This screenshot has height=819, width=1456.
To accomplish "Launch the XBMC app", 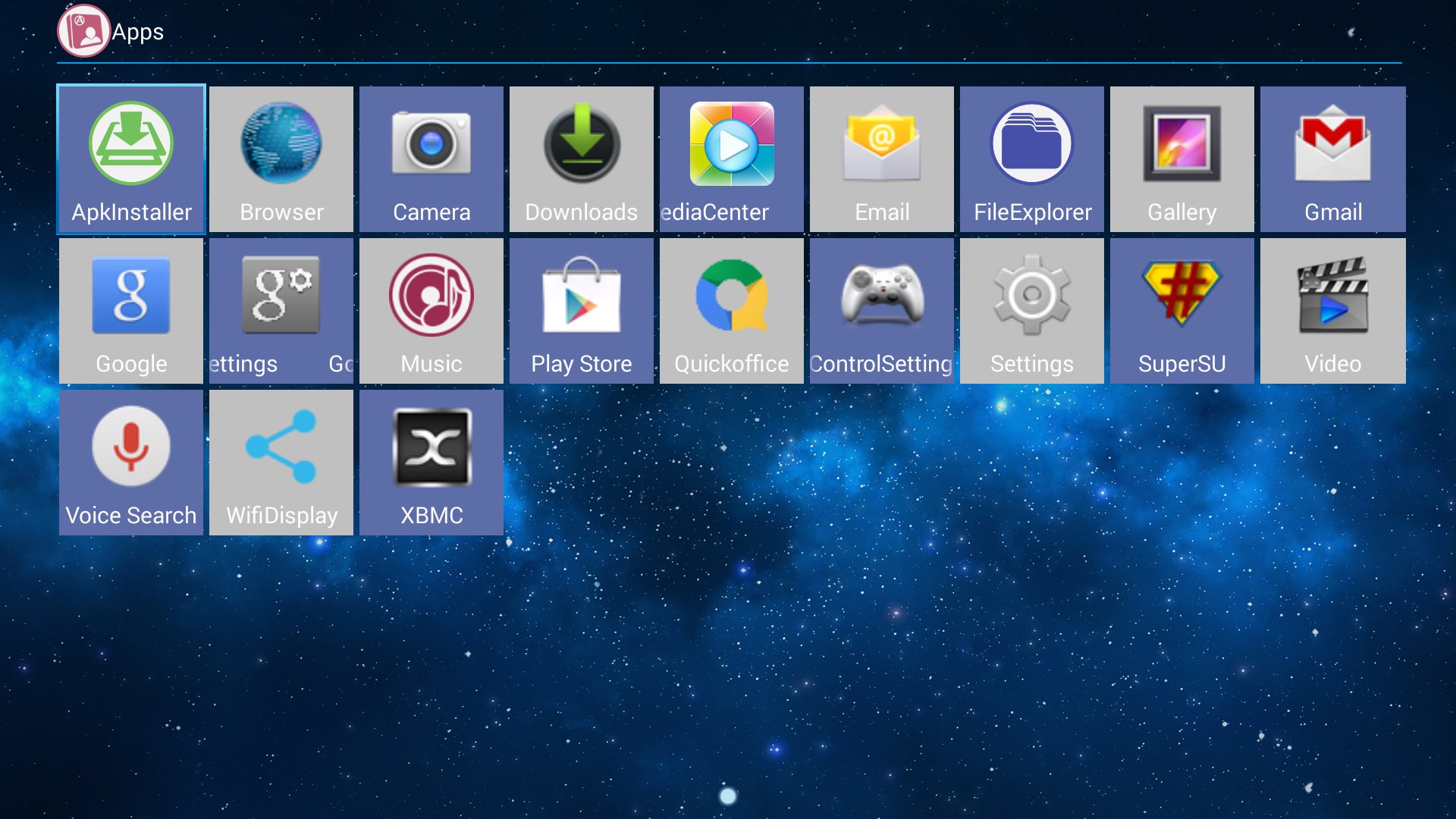I will [x=431, y=463].
